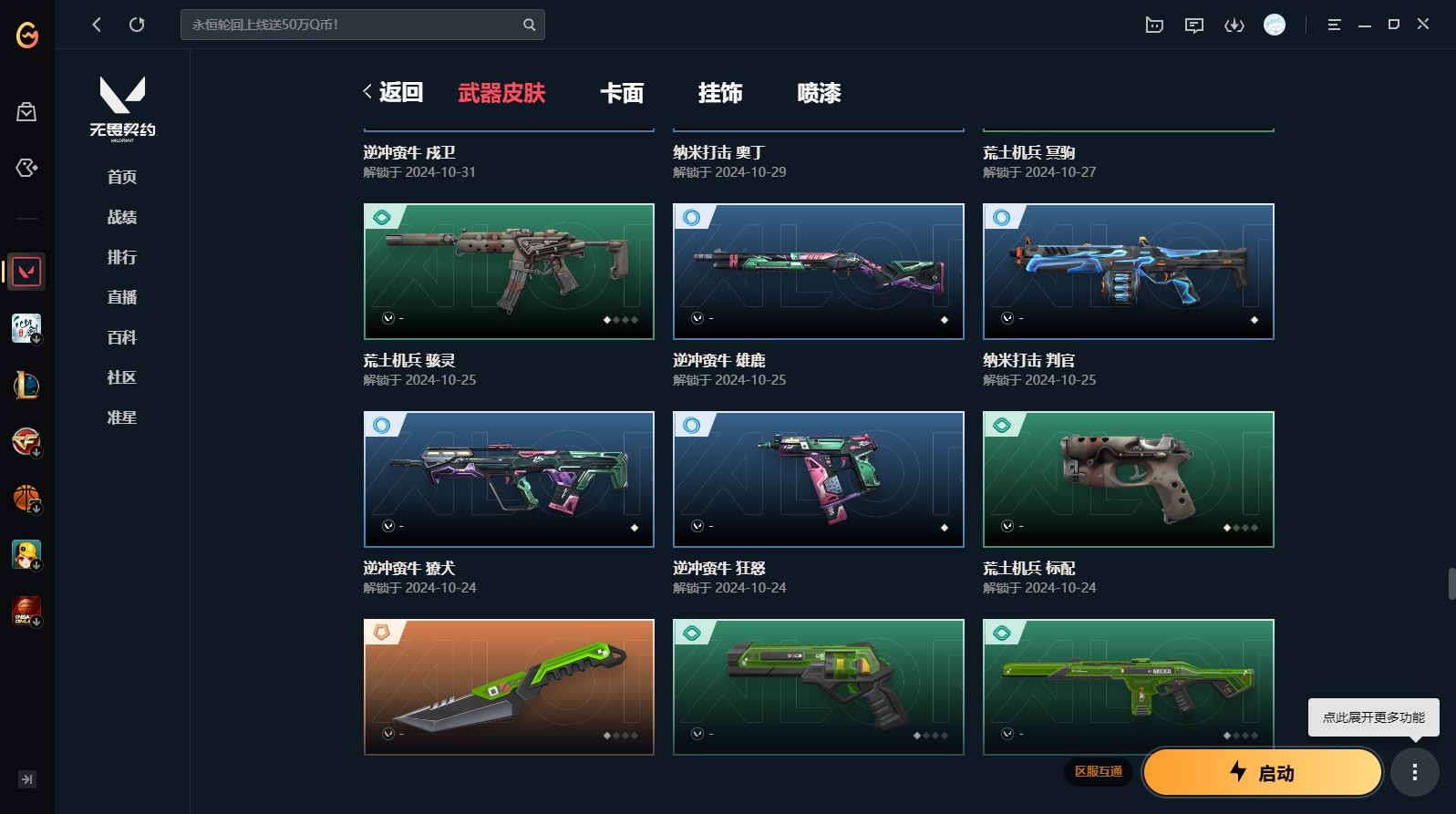This screenshot has width=1456, height=814.
Task: Go back with the 返回 link
Action: tap(393, 92)
